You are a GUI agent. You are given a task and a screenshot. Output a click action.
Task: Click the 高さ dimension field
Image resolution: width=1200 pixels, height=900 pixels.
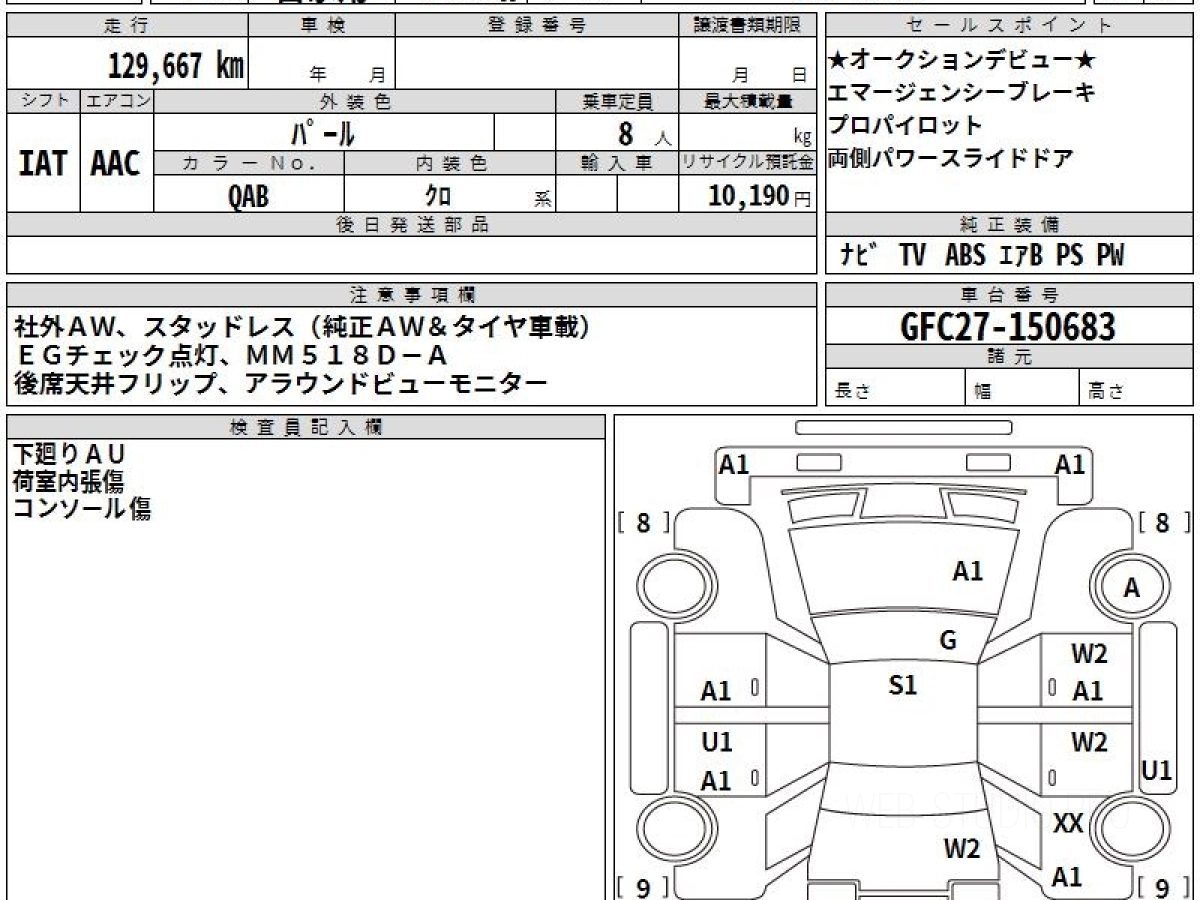click(x=1137, y=388)
